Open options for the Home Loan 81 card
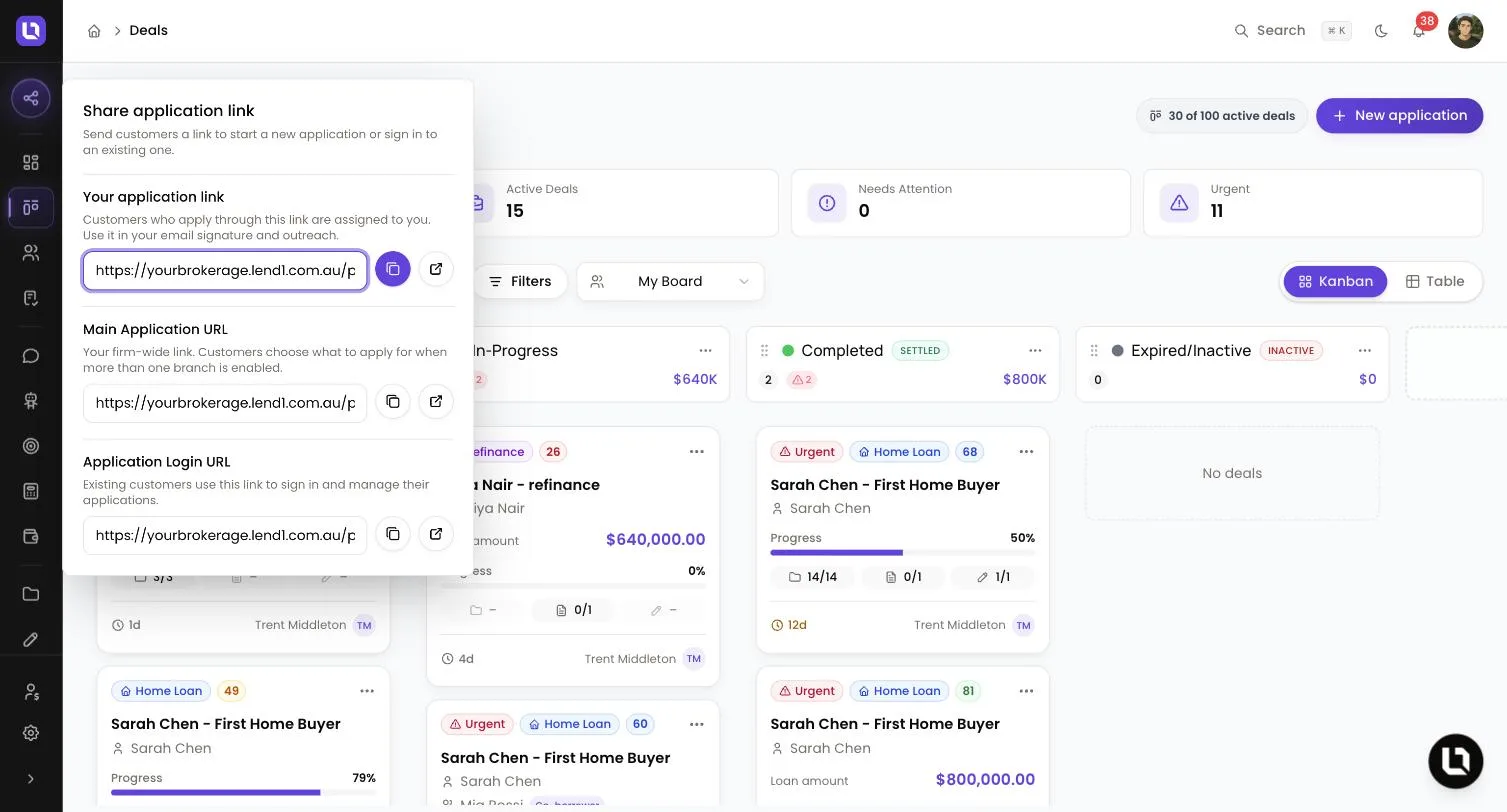The width and height of the screenshot is (1507, 812). (x=1026, y=691)
